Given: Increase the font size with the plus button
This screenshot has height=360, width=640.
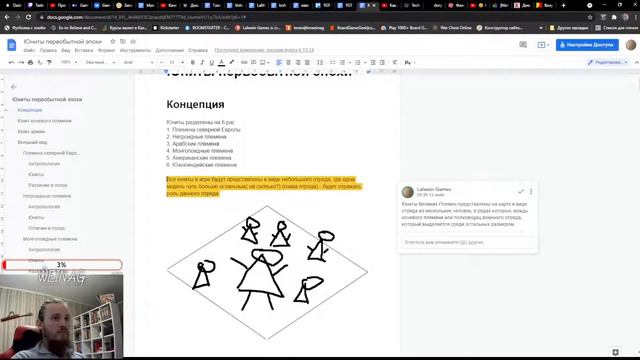Looking at the screenshot, I should [x=182, y=62].
